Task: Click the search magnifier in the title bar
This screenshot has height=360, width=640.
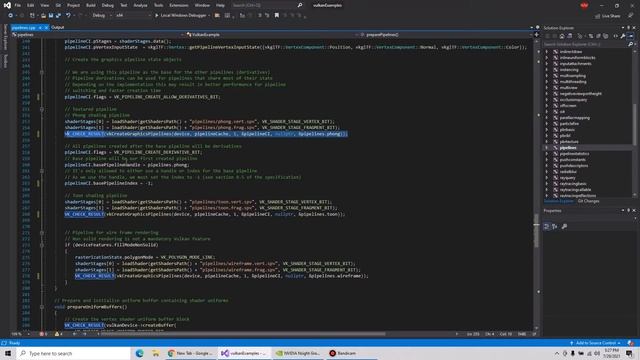Action: pyautogui.click(x=300, y=5)
